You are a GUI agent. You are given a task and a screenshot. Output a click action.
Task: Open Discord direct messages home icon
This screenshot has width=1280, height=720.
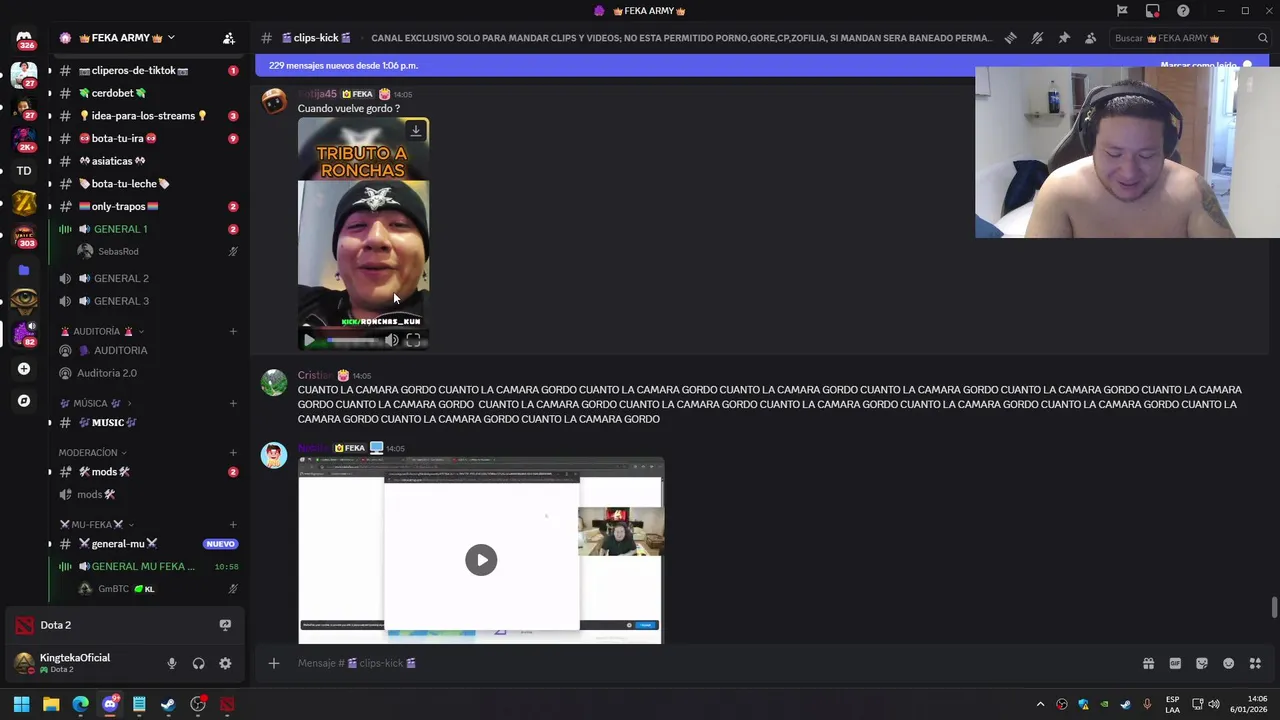[x=24, y=39]
